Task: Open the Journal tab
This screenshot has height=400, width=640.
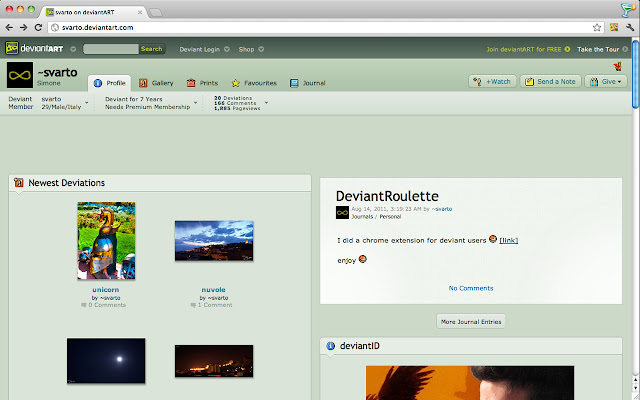Action: (307, 83)
